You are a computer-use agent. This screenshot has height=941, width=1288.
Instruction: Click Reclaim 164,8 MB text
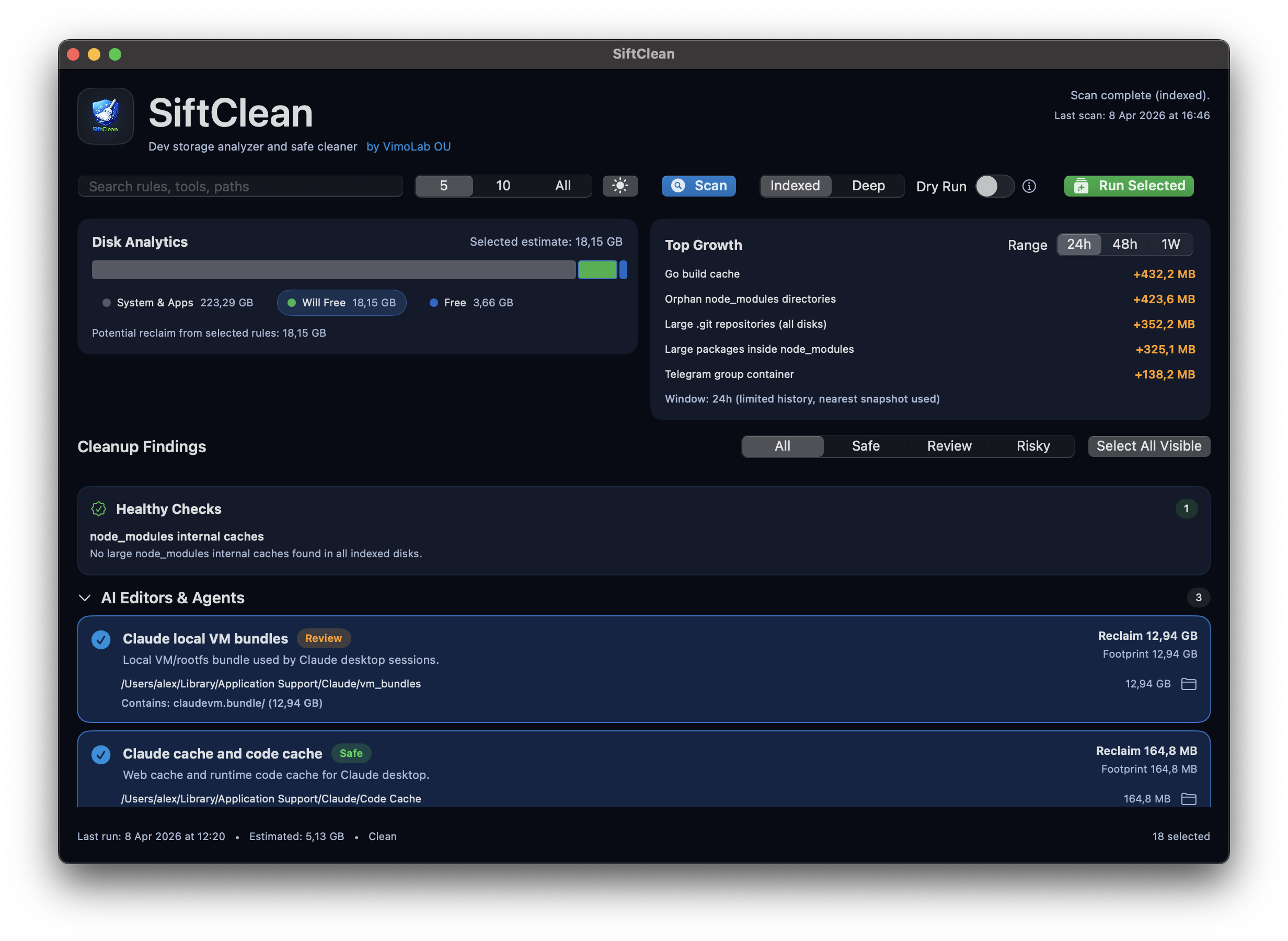1146,751
